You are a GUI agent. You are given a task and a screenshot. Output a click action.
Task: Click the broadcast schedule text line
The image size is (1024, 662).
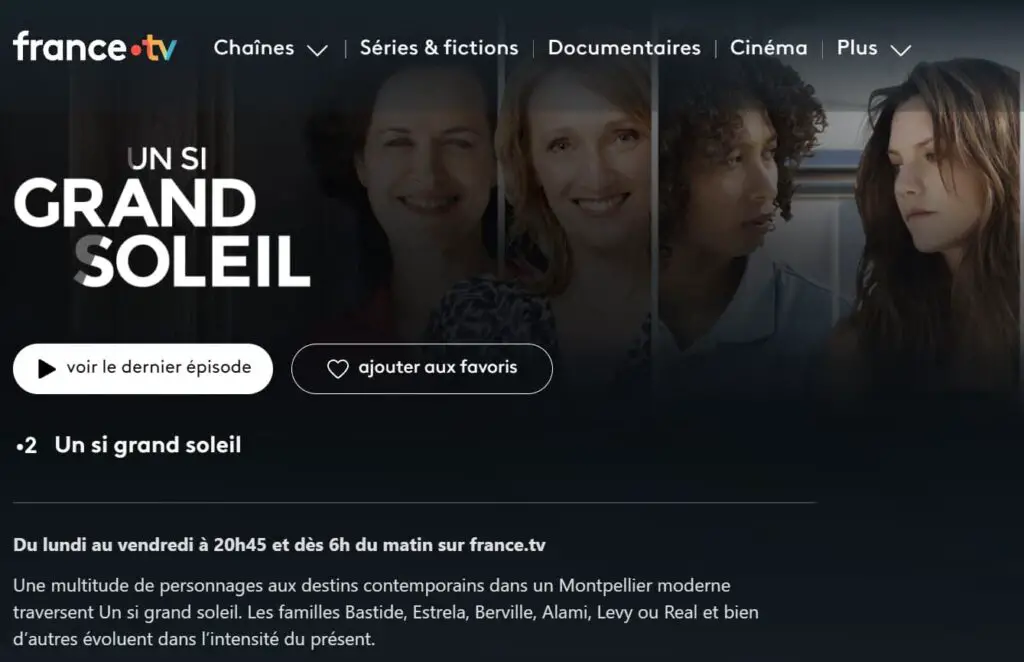(279, 545)
